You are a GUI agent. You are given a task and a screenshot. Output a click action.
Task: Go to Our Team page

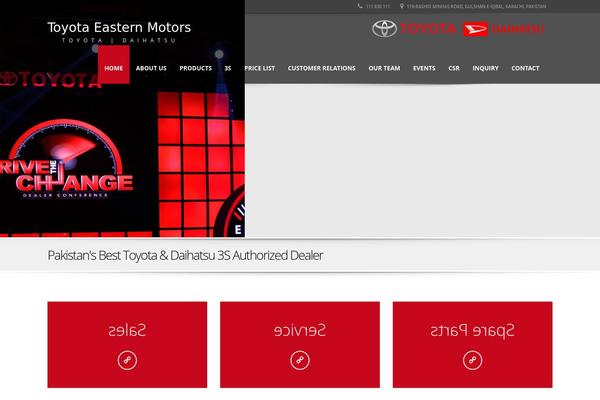coord(384,68)
